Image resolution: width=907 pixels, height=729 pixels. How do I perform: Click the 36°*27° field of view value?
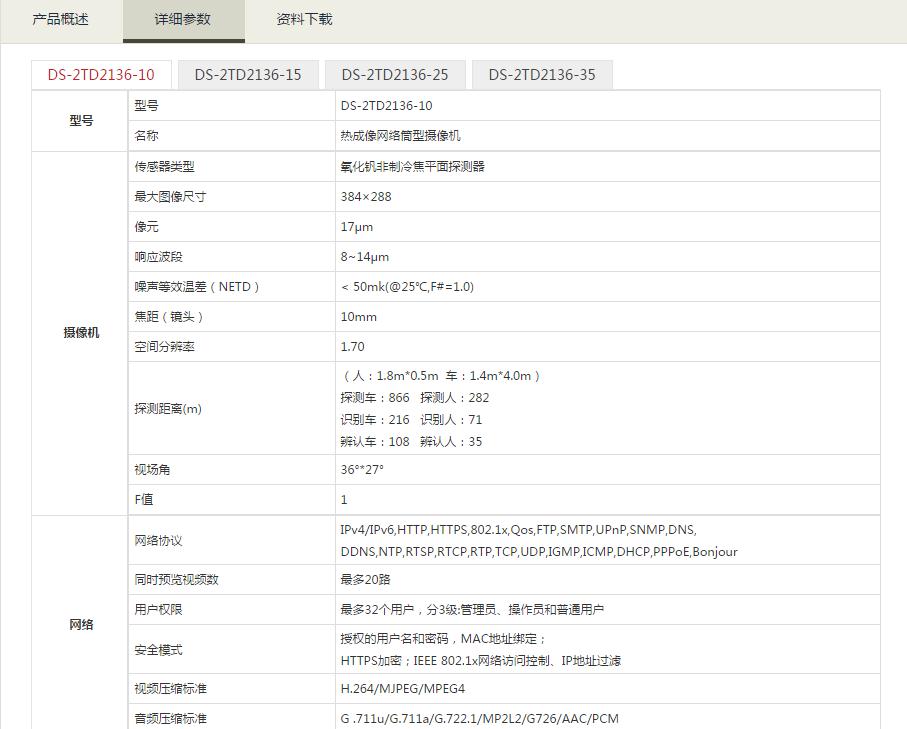coord(362,469)
